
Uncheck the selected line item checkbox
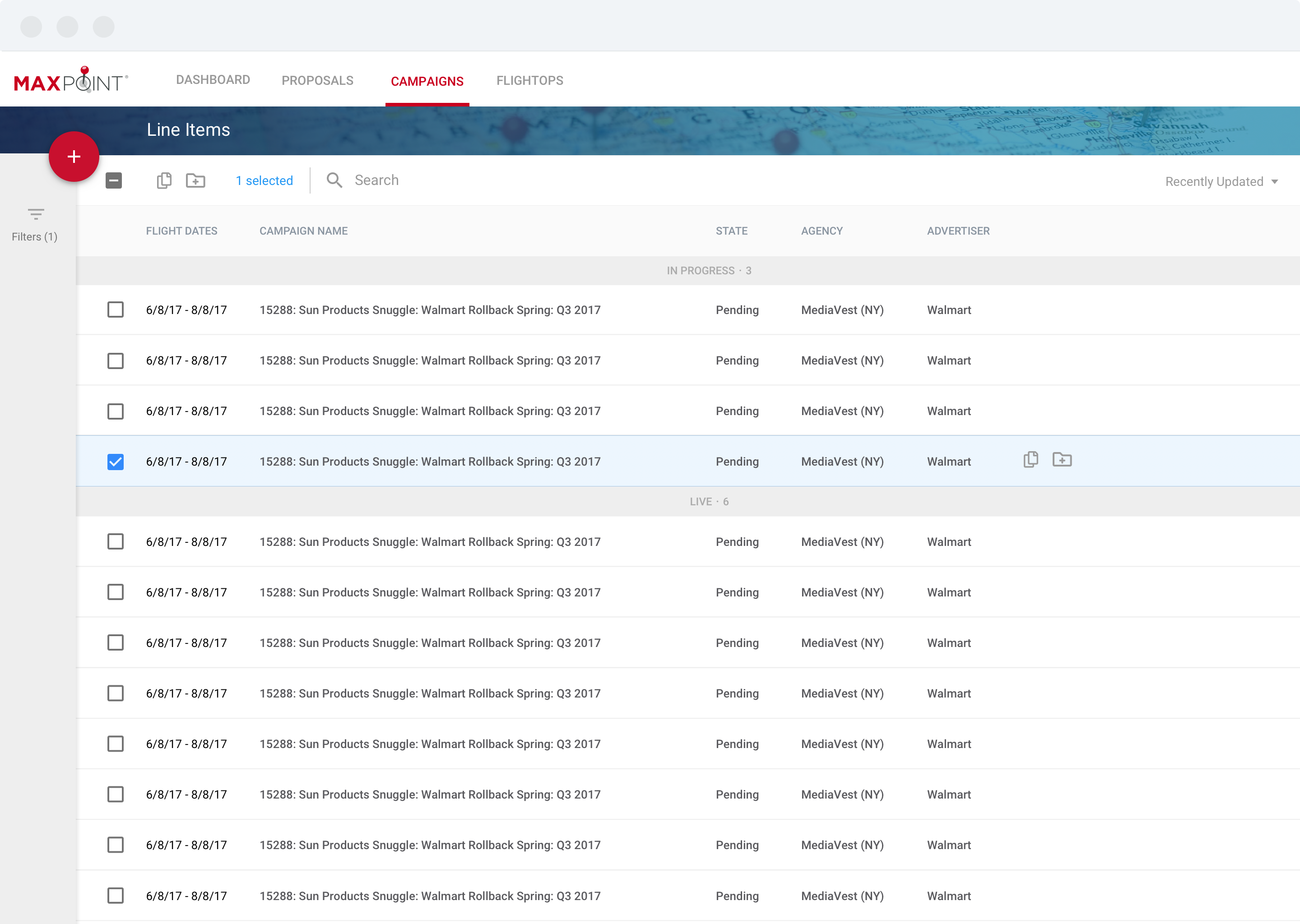[x=116, y=462]
